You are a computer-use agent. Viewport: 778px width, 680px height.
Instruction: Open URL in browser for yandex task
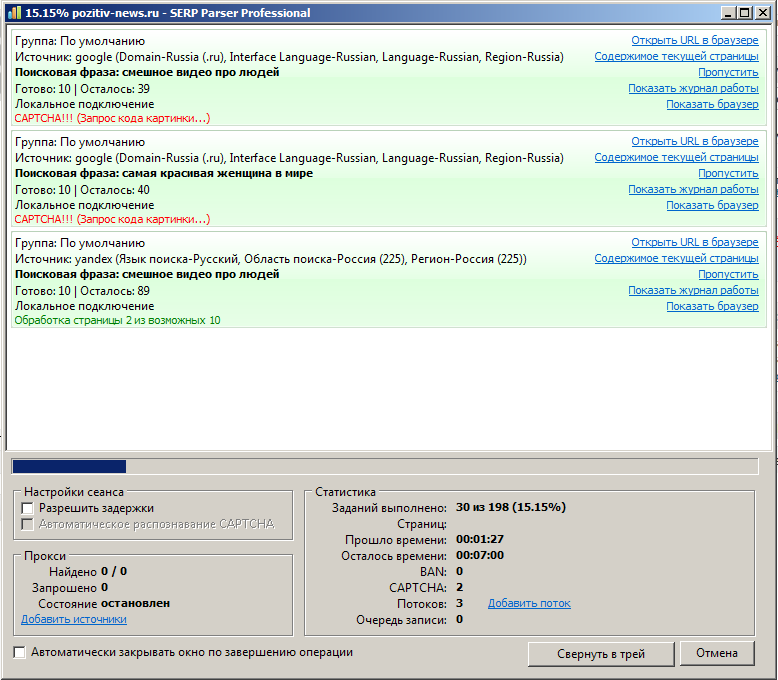(x=695, y=242)
